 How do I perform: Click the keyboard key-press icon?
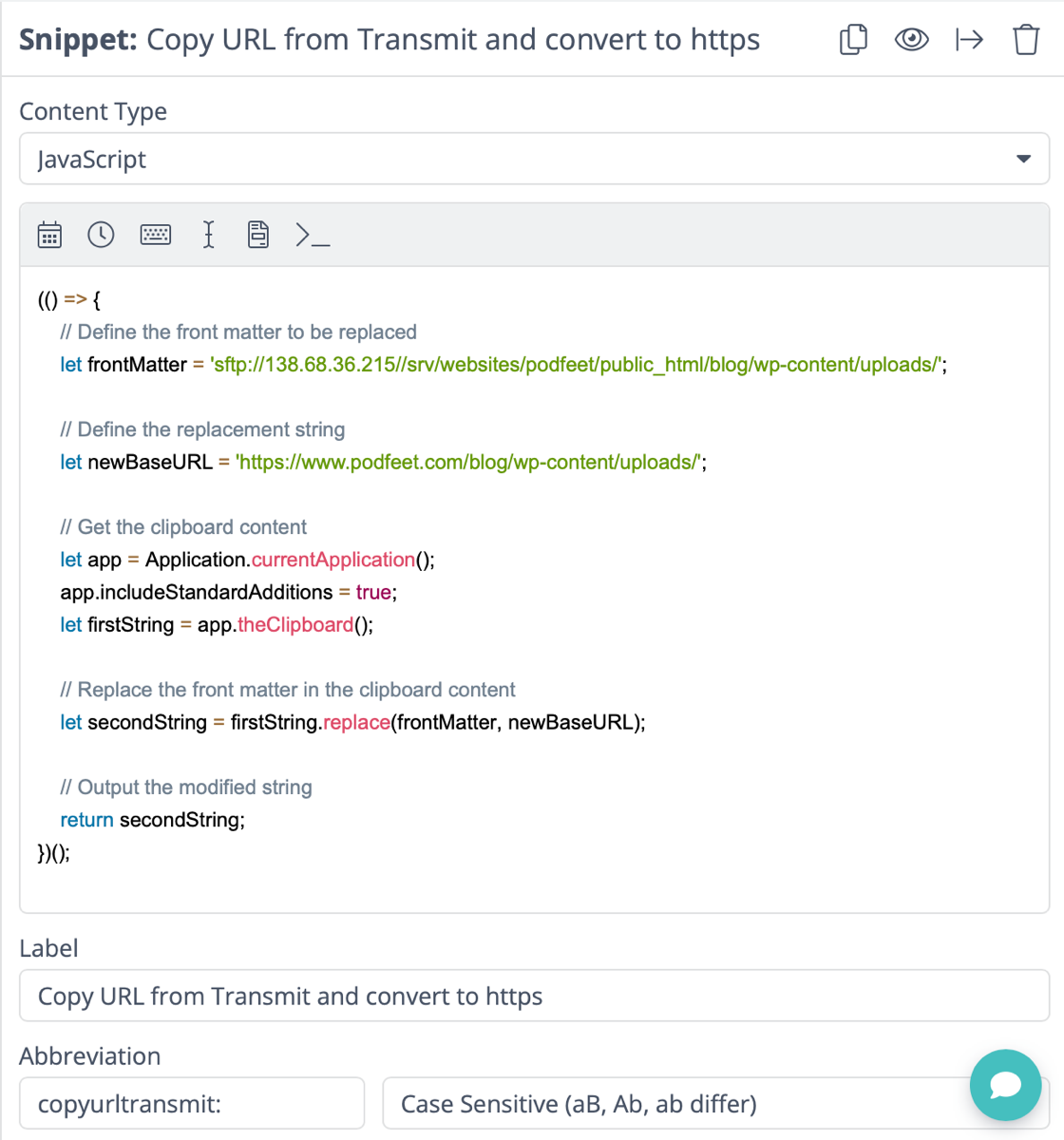tap(156, 235)
